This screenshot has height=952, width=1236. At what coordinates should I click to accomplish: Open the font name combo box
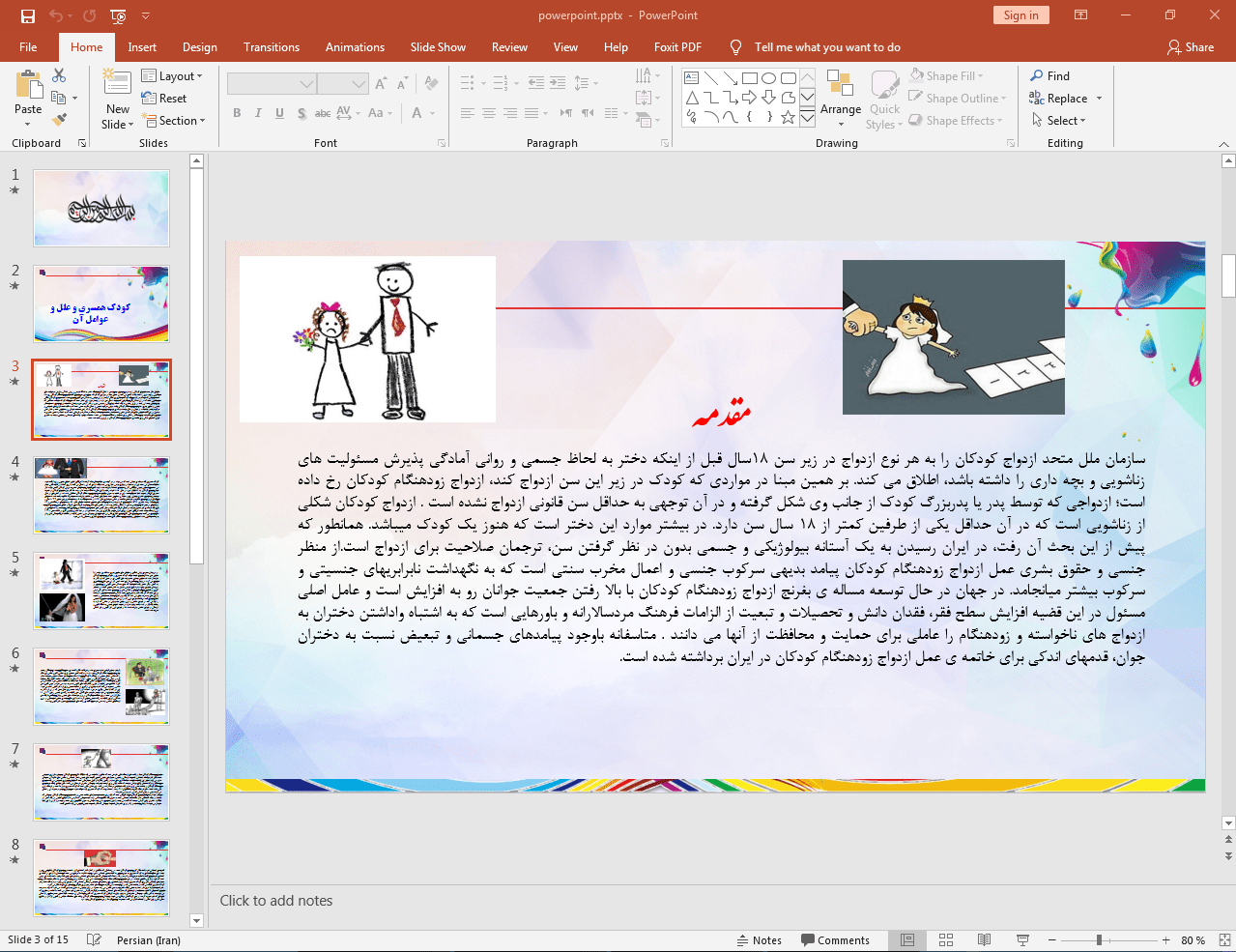click(x=272, y=84)
